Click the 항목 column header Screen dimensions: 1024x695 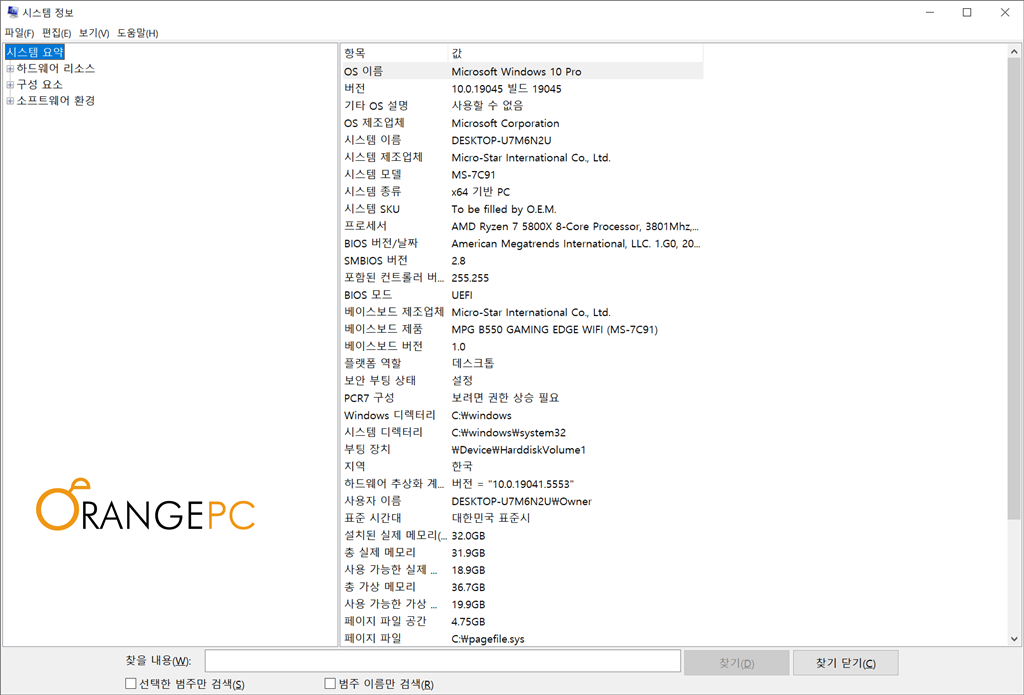(394, 54)
